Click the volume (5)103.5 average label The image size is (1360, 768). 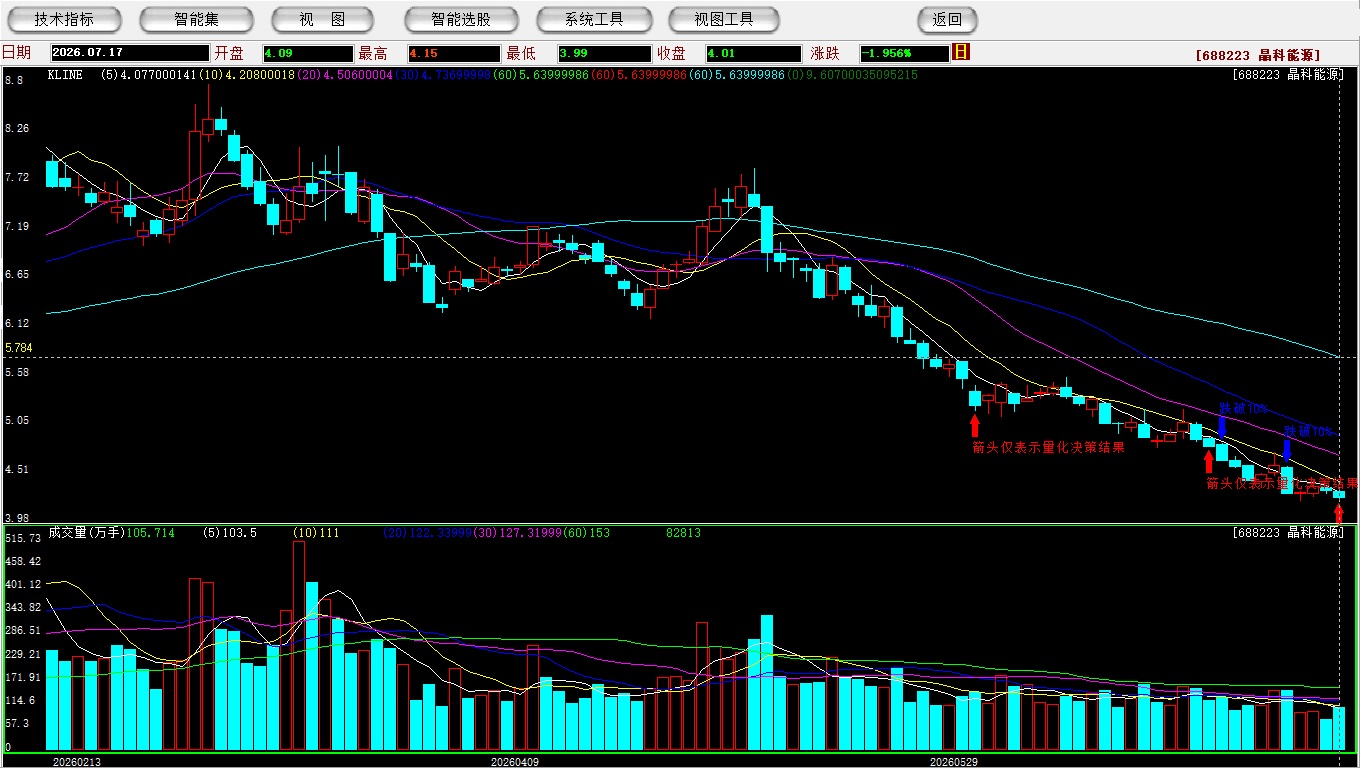click(230, 533)
